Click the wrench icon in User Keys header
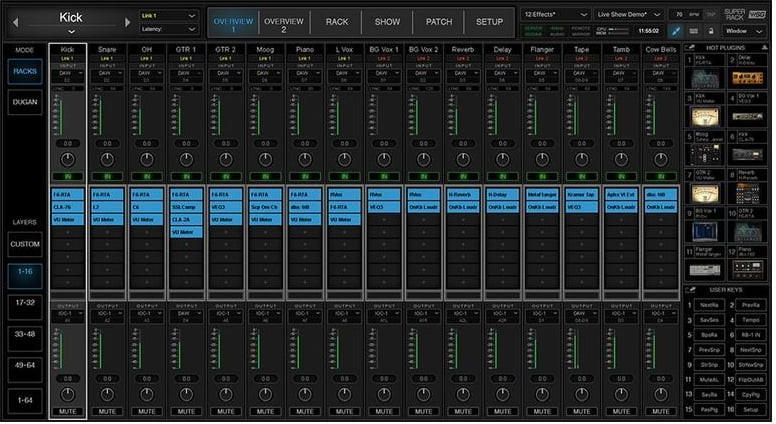Image resolution: width=776 pixels, height=424 pixels. click(692, 290)
